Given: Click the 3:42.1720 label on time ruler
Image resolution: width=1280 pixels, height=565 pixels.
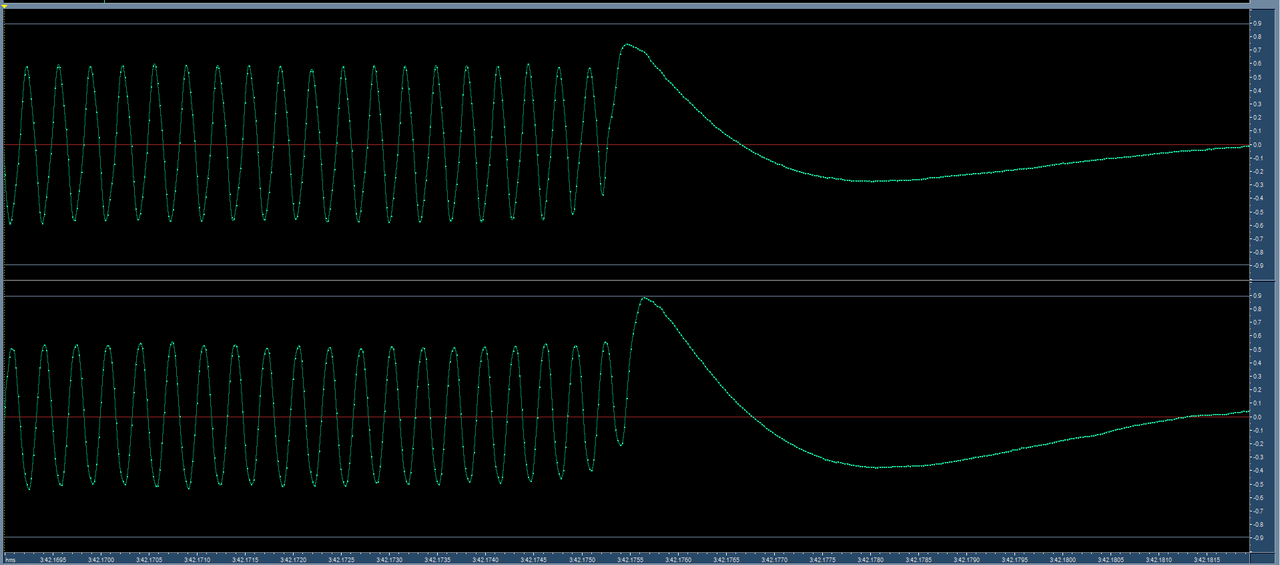Looking at the screenshot, I should (x=293, y=560).
